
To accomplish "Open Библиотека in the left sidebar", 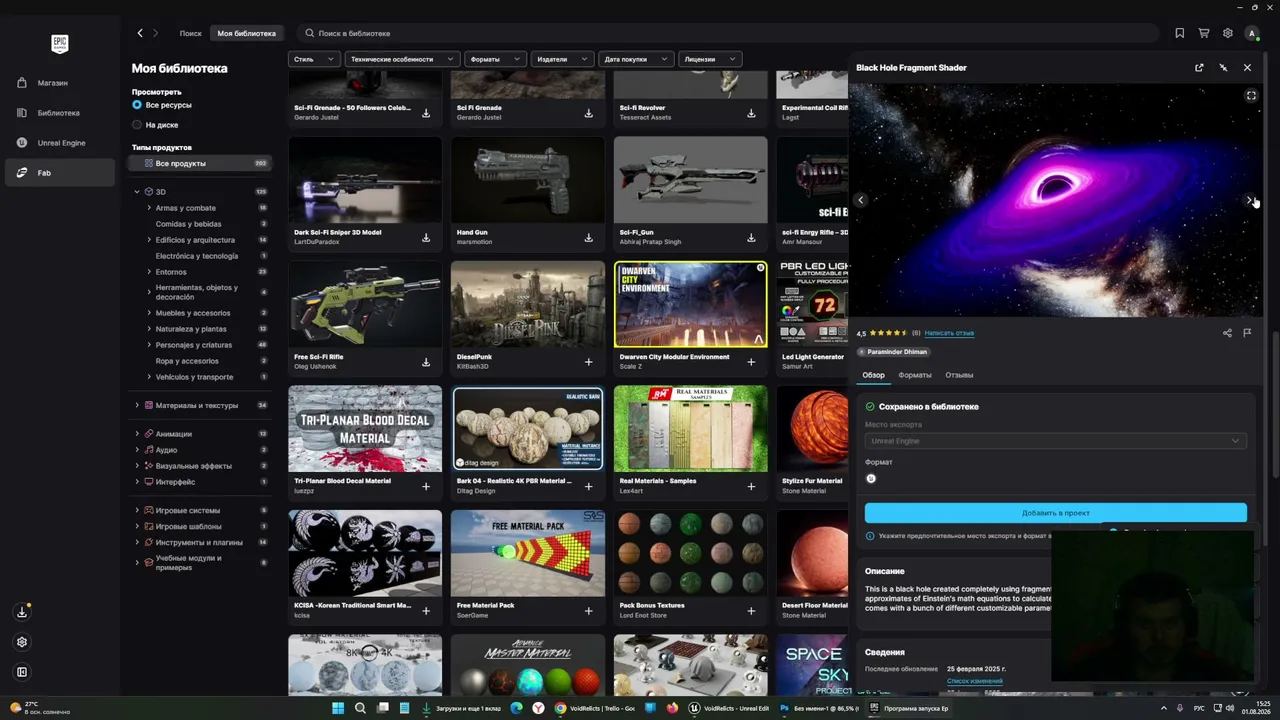I will pos(58,113).
